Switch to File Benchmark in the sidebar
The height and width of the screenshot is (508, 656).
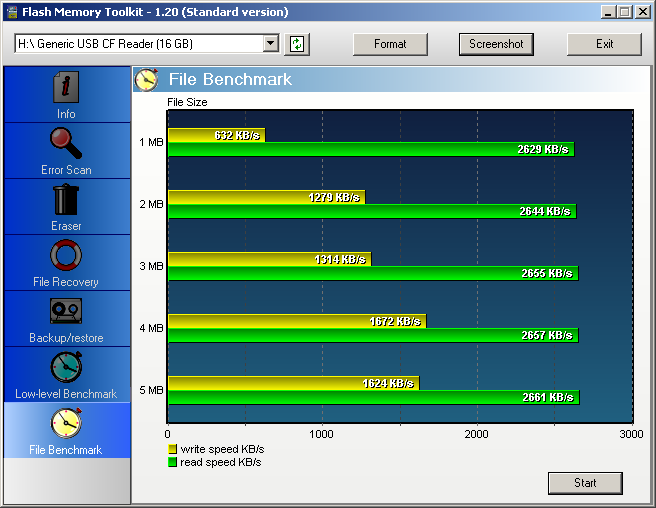pos(66,425)
